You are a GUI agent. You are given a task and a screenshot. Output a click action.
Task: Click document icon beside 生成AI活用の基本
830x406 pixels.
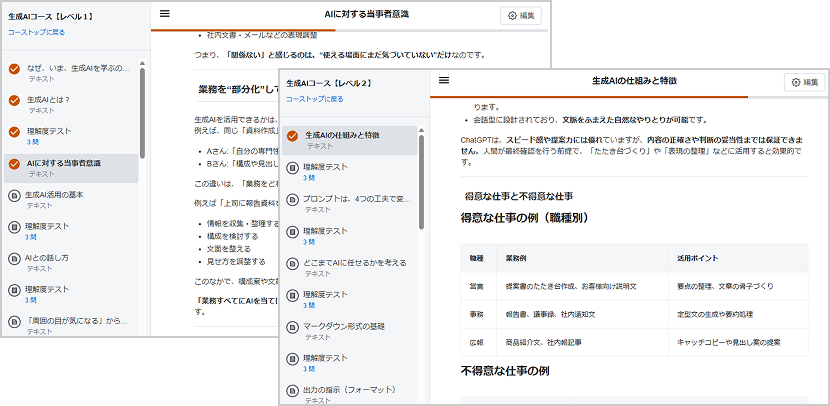point(14,197)
